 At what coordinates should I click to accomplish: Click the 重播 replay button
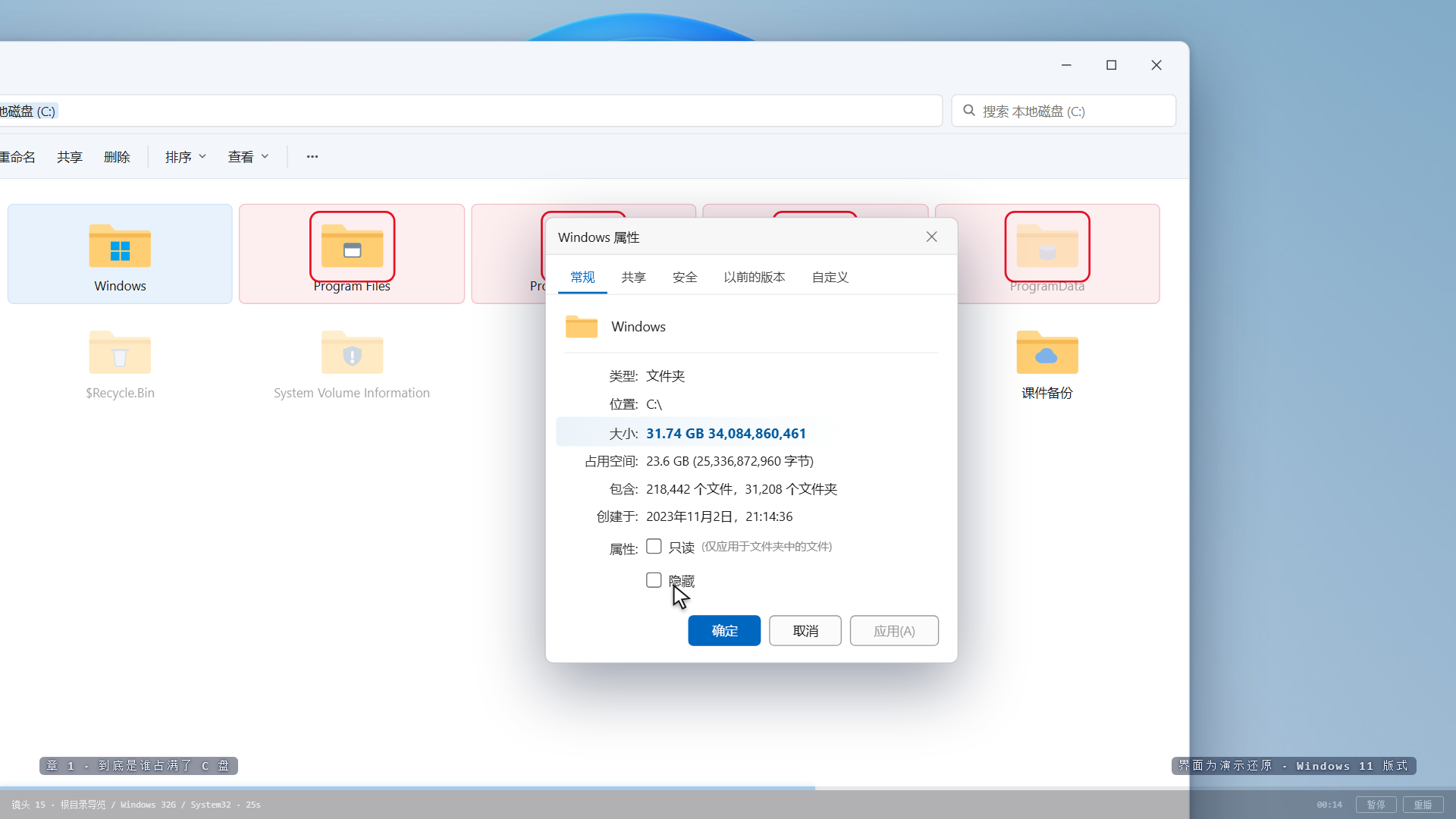[1423, 805]
